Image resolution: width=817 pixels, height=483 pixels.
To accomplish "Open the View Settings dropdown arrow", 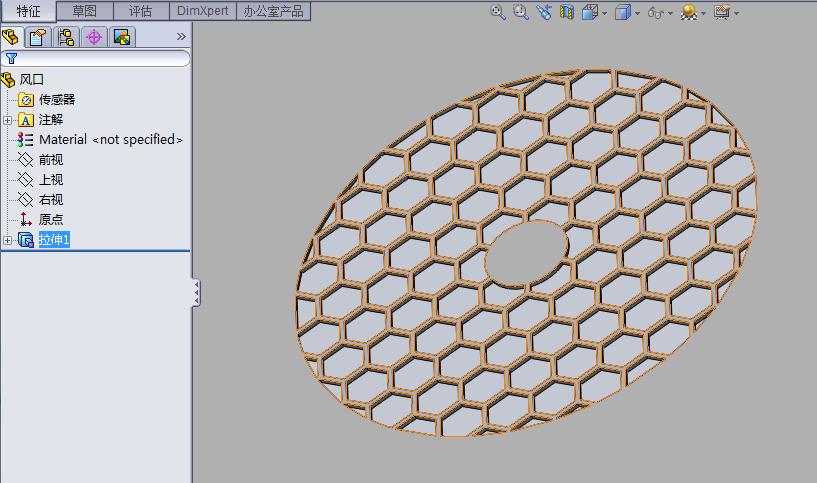I will [736, 14].
